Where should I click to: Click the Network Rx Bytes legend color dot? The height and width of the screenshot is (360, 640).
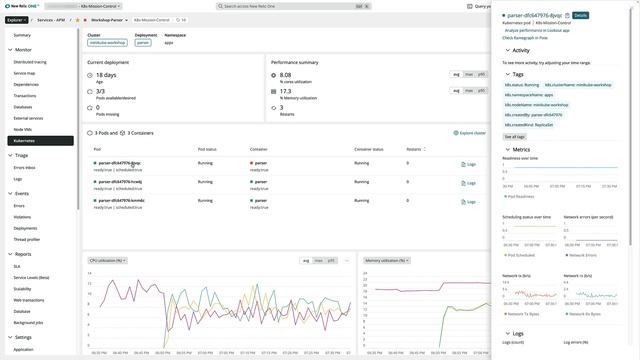click(x=567, y=314)
